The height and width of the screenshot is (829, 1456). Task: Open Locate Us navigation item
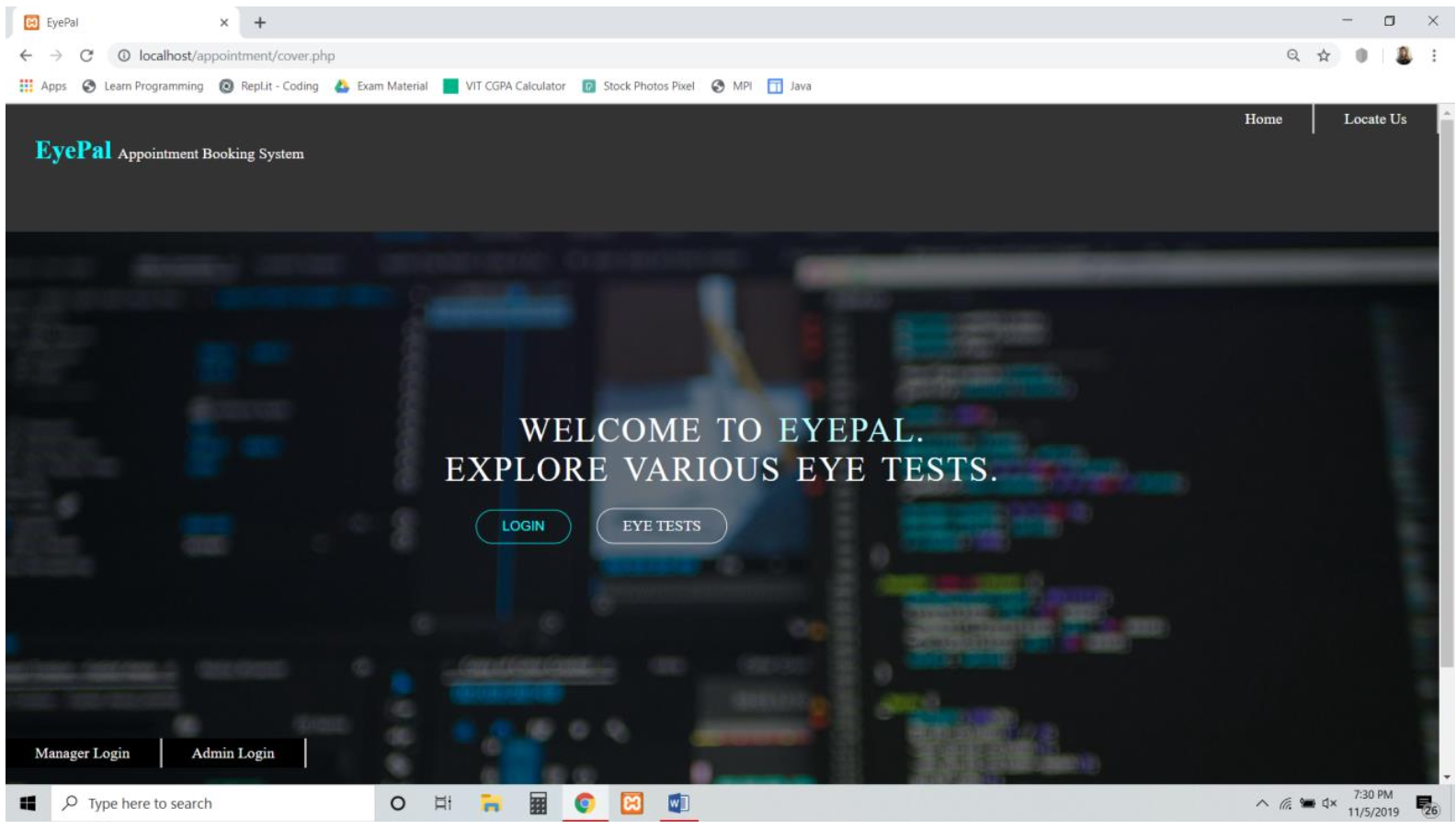point(1374,119)
